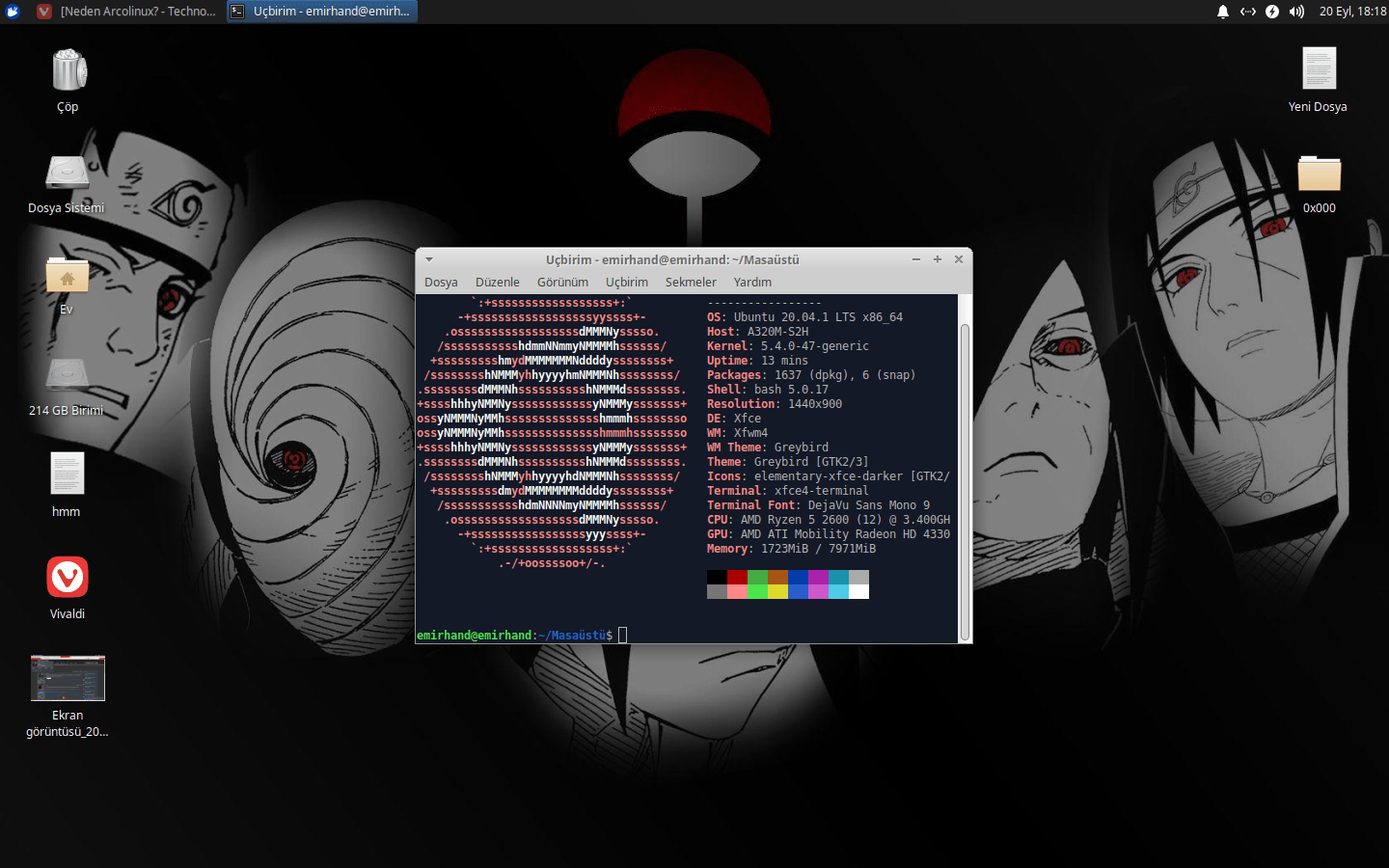The height and width of the screenshot is (868, 1389).
Task: Open the Görünüm menu in the terminal
Action: click(562, 283)
